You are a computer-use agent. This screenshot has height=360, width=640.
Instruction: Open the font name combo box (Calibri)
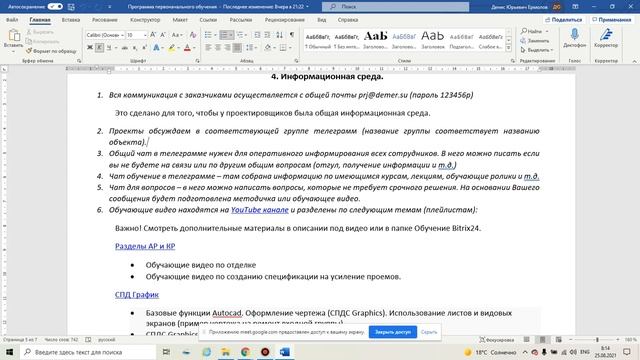pos(105,35)
